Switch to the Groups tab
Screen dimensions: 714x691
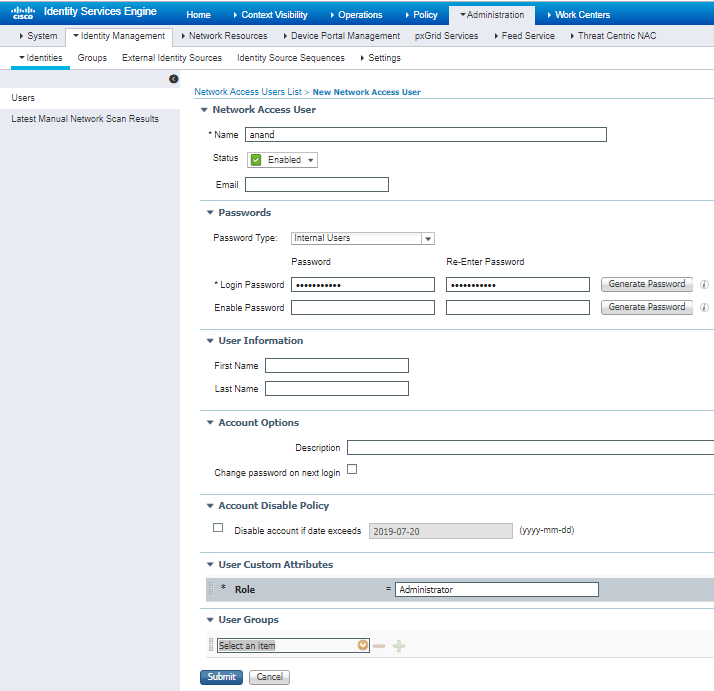click(92, 58)
